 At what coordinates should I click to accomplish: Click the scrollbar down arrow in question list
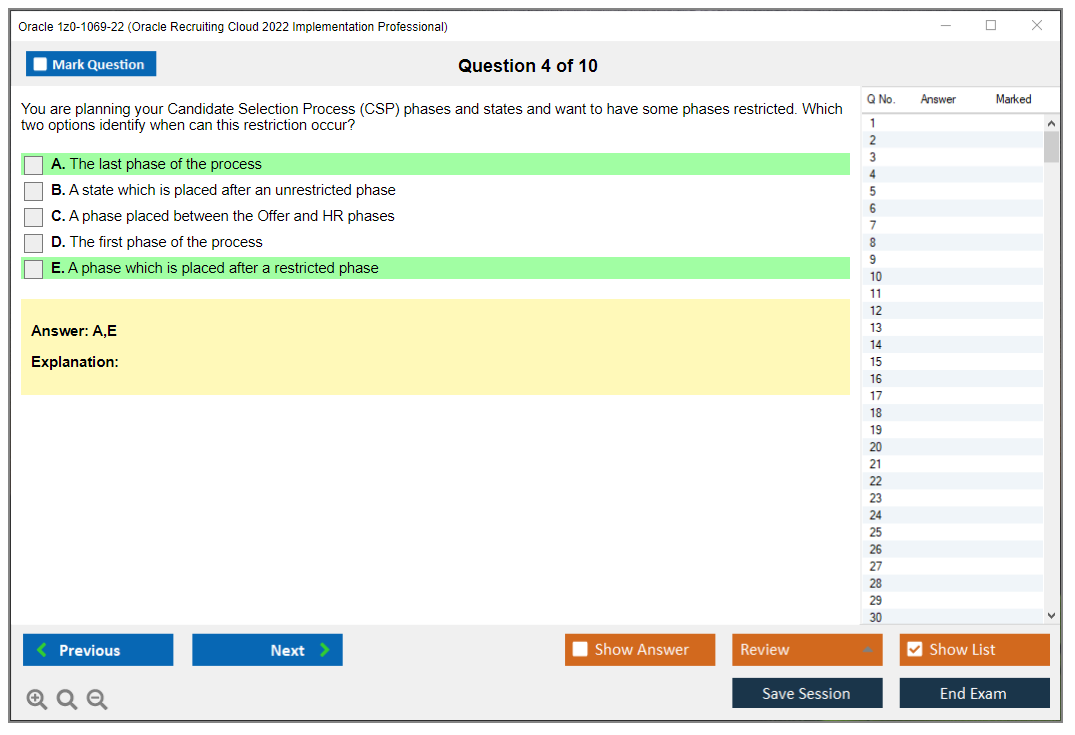(1051, 615)
